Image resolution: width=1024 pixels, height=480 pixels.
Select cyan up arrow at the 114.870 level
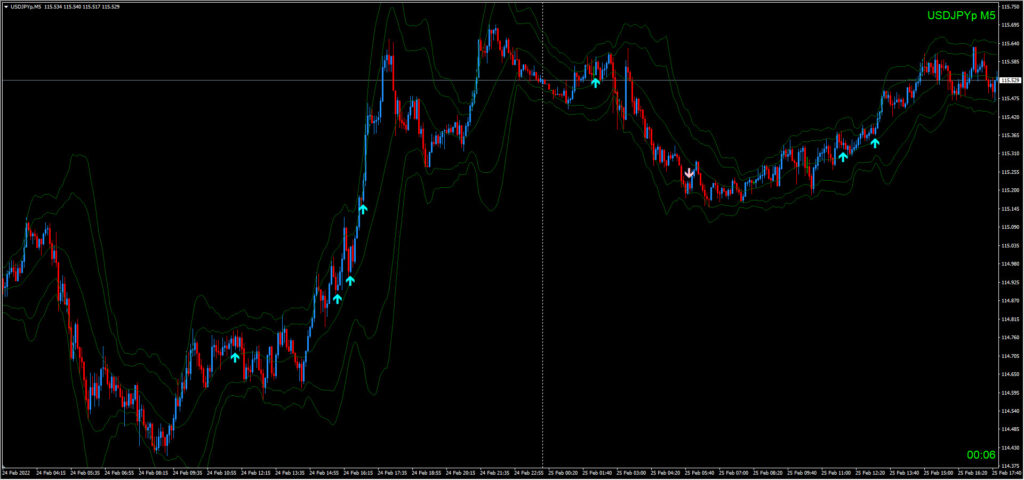(337, 298)
